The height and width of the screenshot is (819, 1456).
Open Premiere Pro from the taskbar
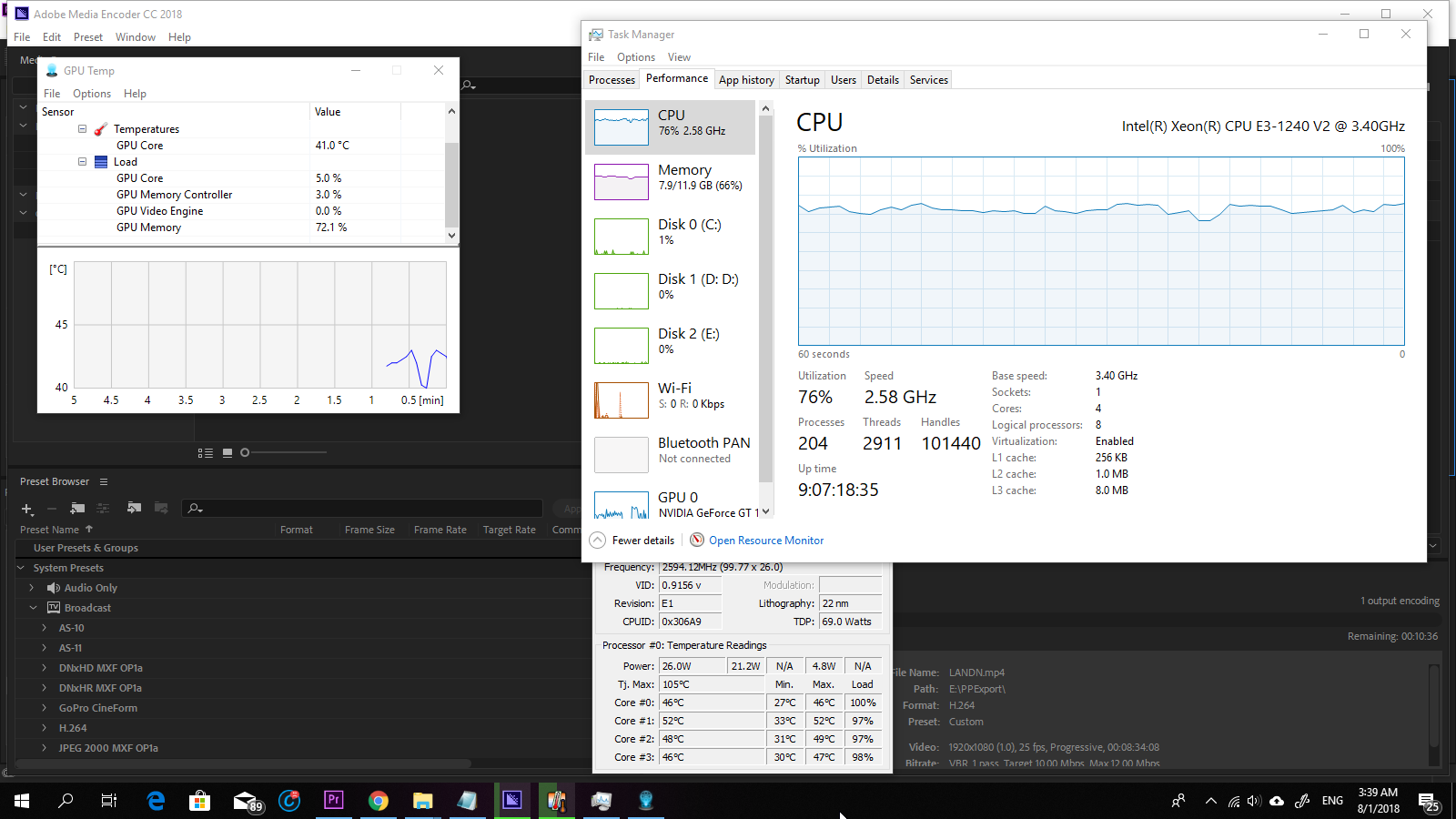pyautogui.click(x=334, y=801)
